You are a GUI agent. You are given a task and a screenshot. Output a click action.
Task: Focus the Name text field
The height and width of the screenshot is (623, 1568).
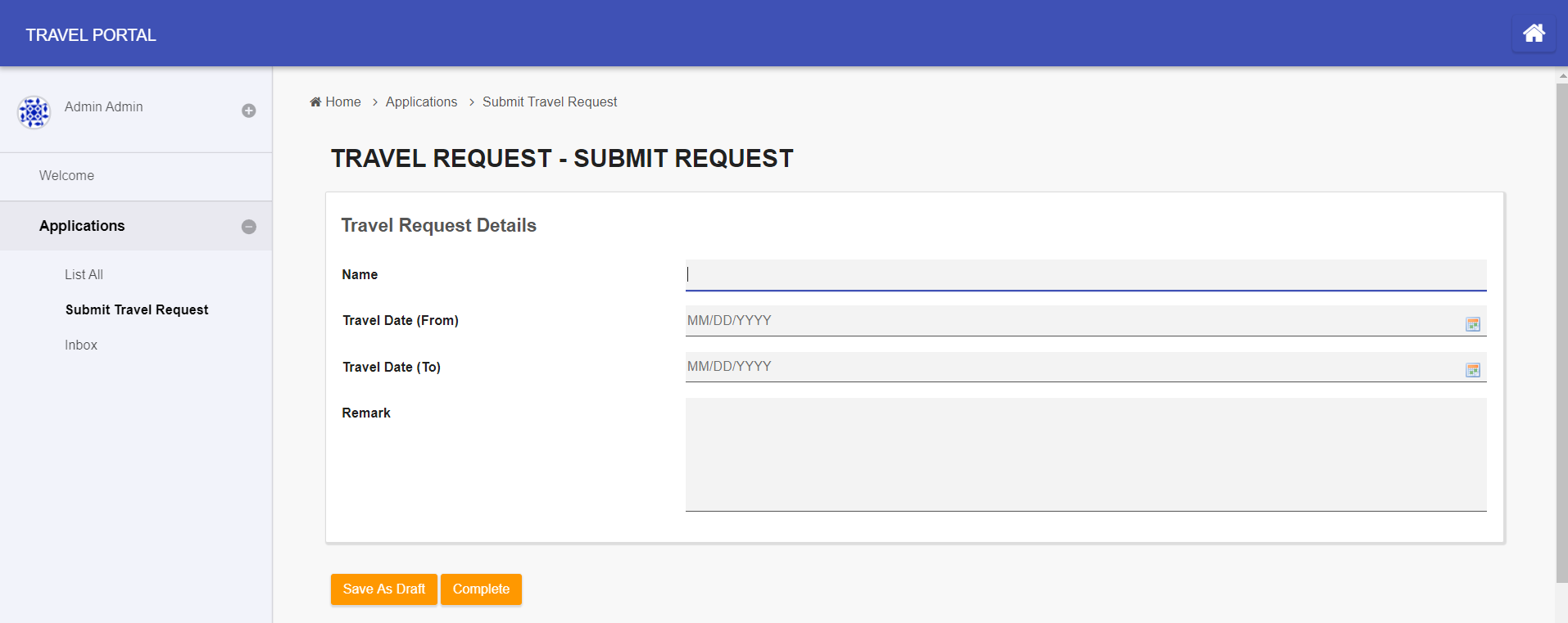pos(1085,275)
